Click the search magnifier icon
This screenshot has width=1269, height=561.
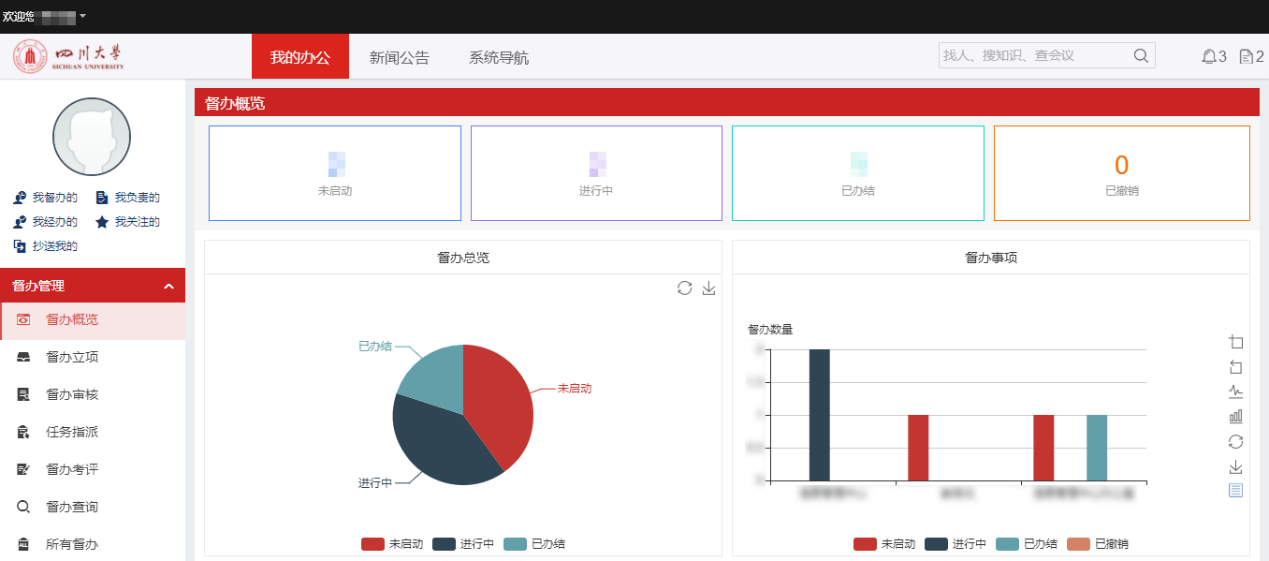pos(1140,56)
